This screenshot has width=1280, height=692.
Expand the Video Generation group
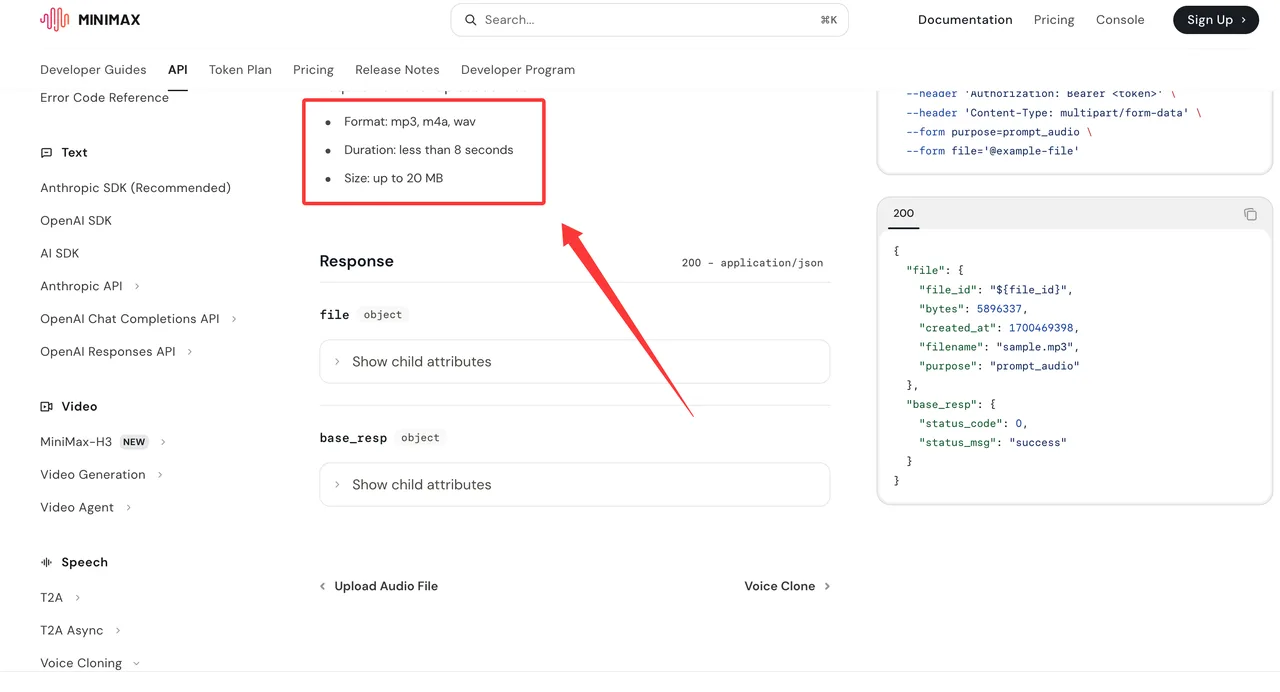coord(101,475)
